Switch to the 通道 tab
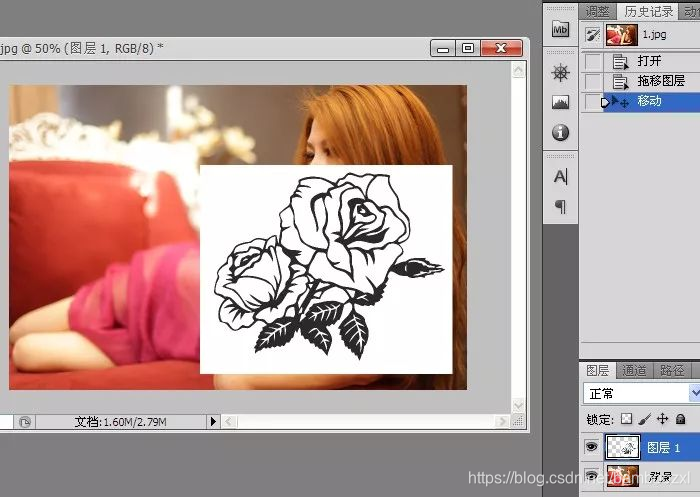The width and height of the screenshot is (700, 497). [x=634, y=370]
